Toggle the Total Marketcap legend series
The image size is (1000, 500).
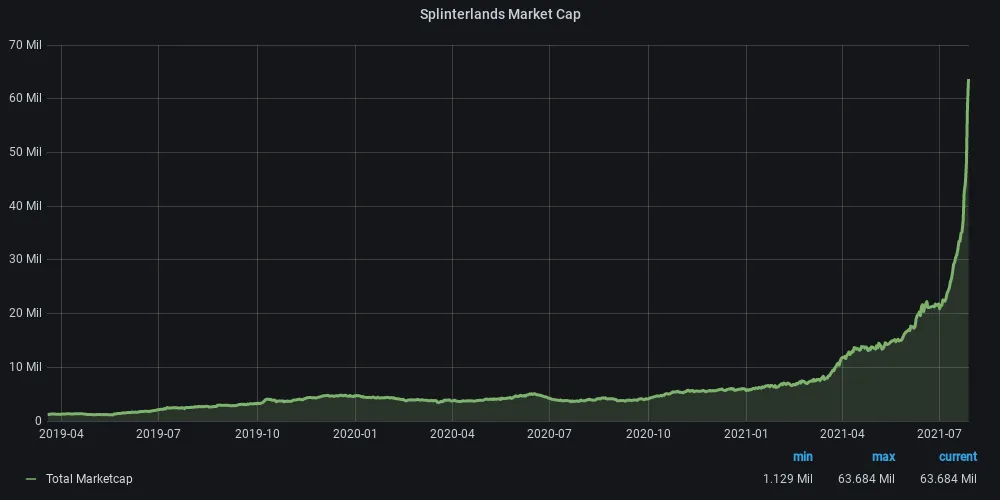point(89,478)
